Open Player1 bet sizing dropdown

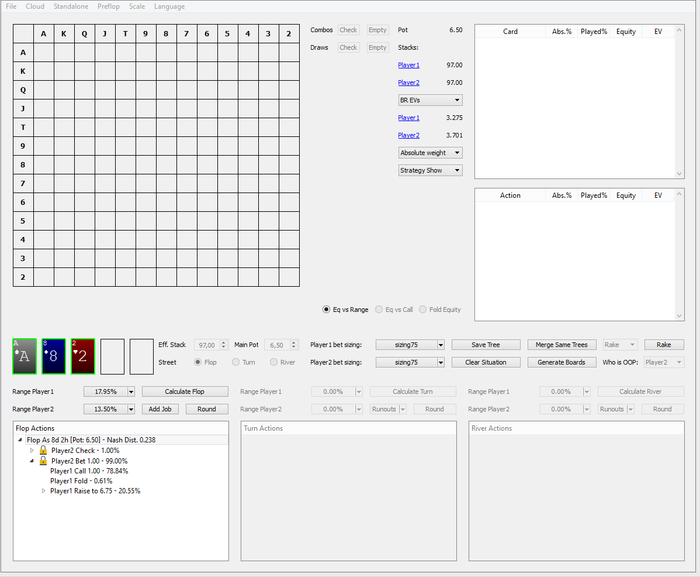[x=441, y=345]
